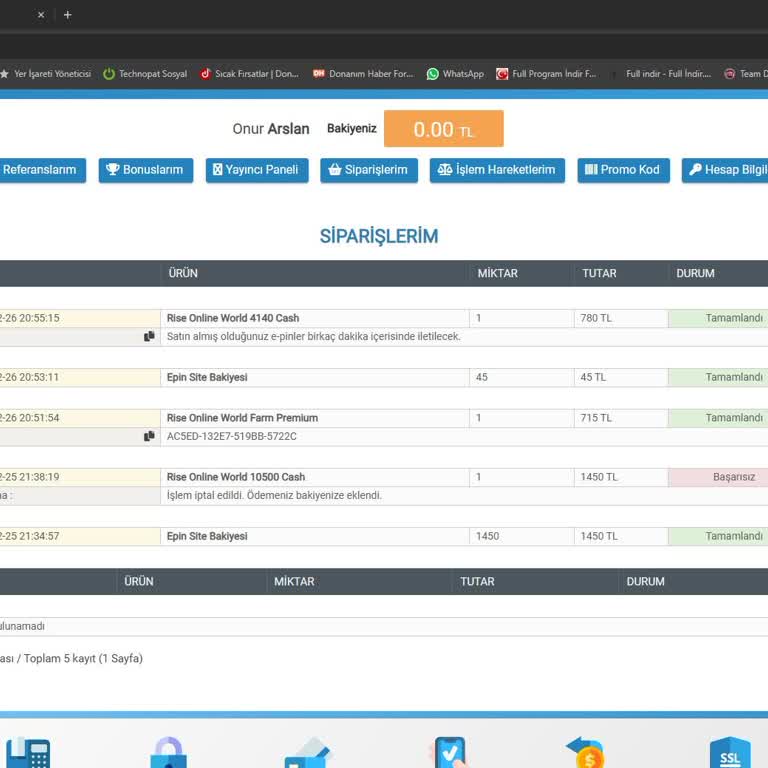Click the 20:51:54 order date cell

point(80,418)
